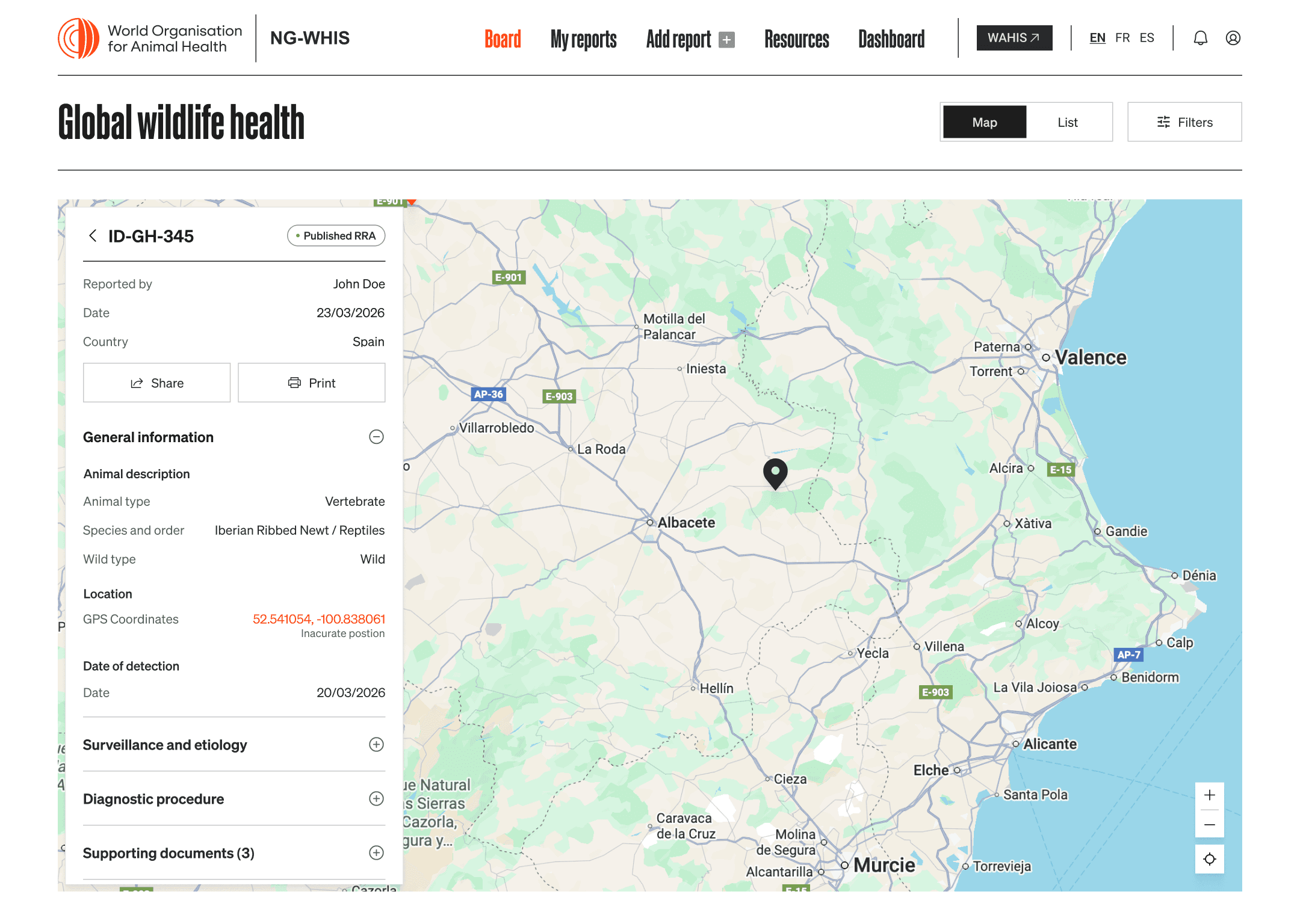Open the Filters panel
Screen dimensions: 1300x924
pyautogui.click(x=1184, y=122)
